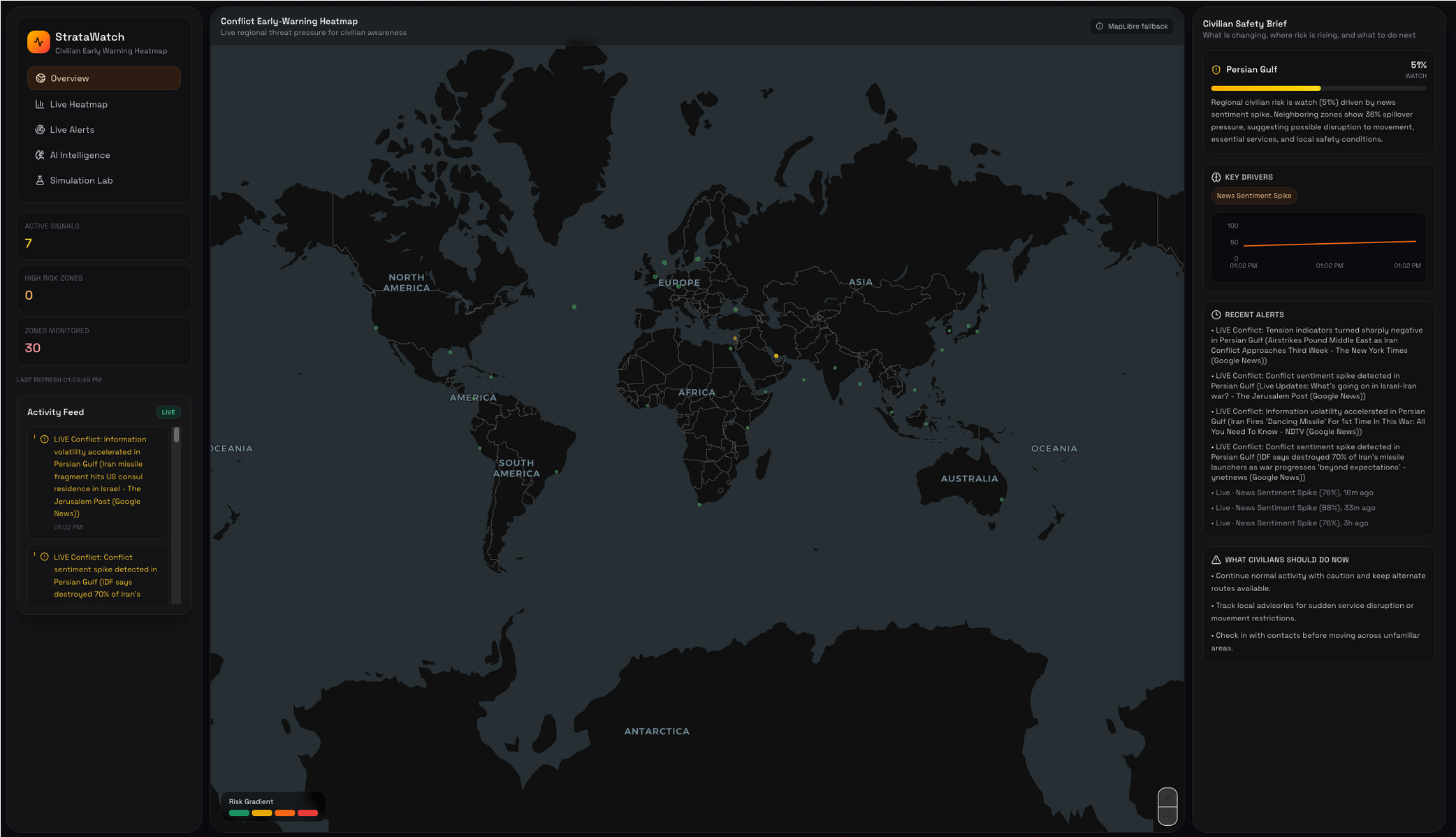Go to the Live Heatmap page
The height and width of the screenshot is (837, 1456).
tap(78, 104)
